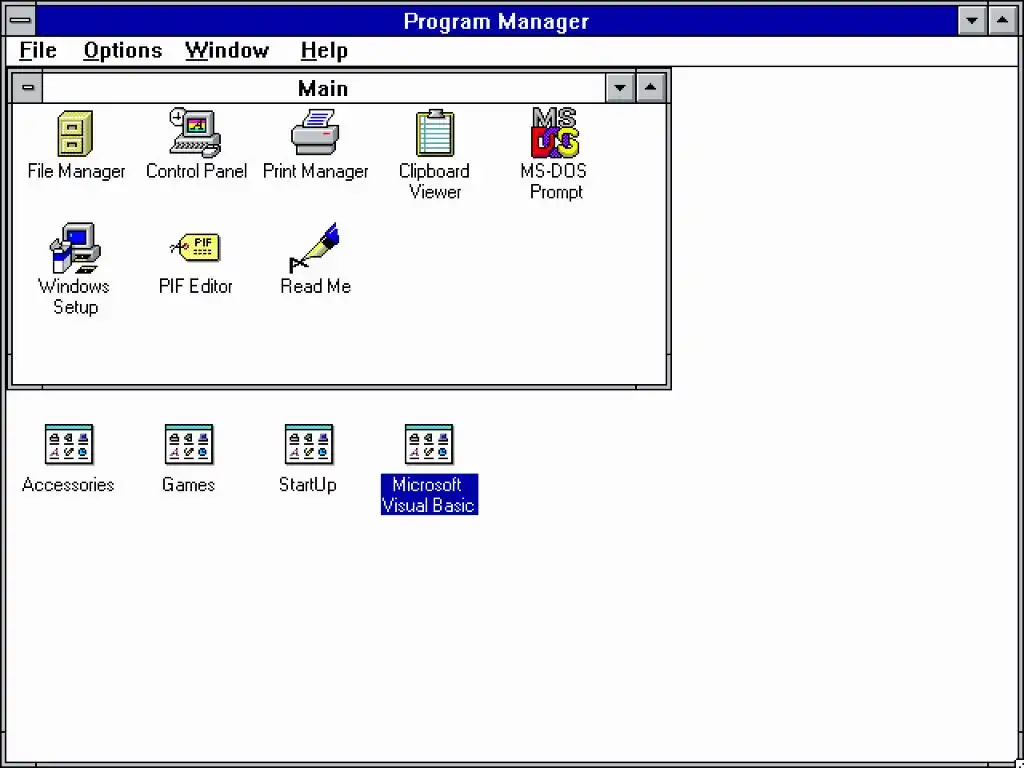Click the 'Microsoft Visual Basic' highlighted label
The image size is (1024, 768).
pyautogui.click(x=429, y=494)
